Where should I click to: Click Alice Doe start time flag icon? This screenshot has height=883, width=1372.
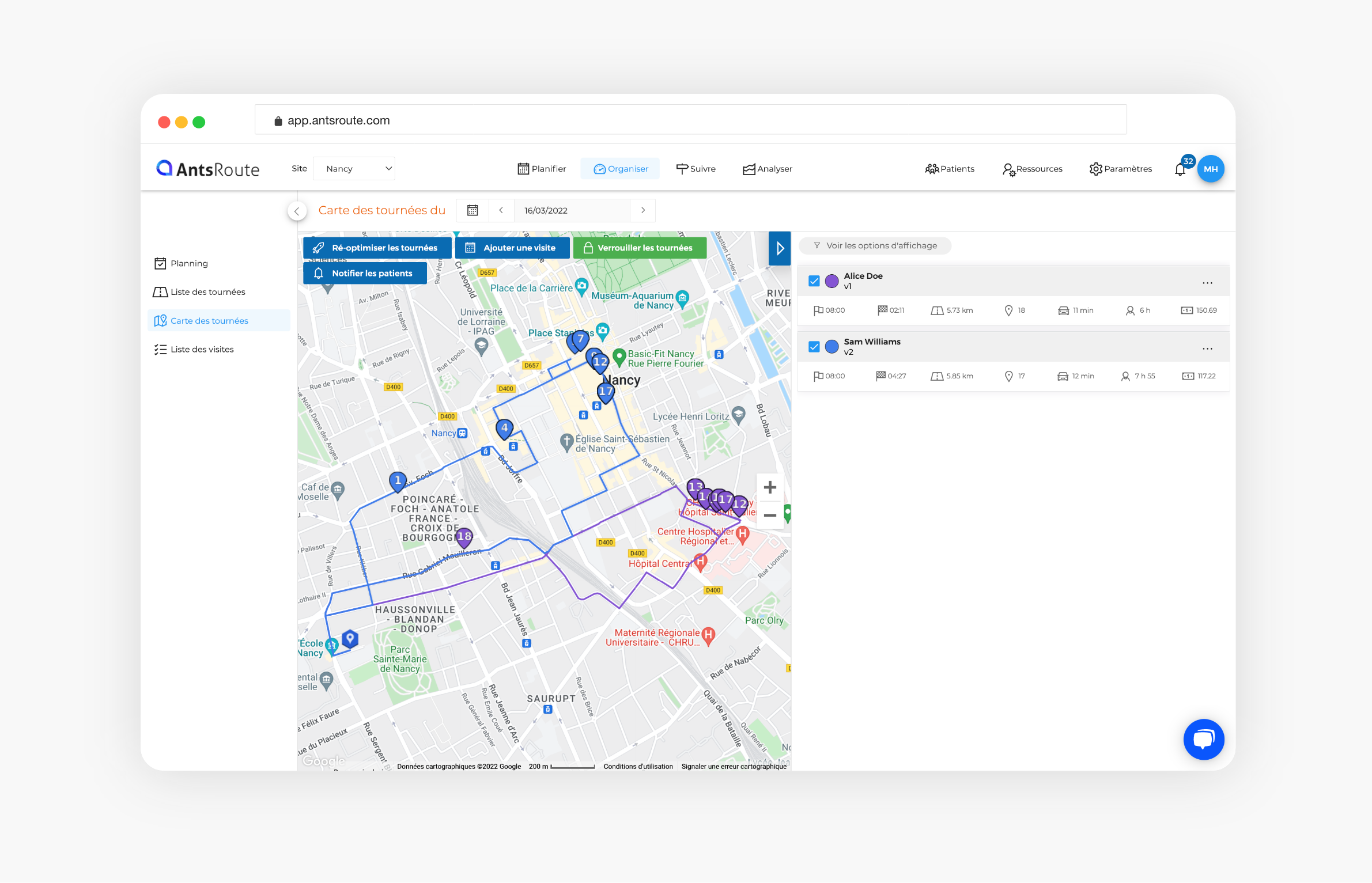(x=818, y=310)
